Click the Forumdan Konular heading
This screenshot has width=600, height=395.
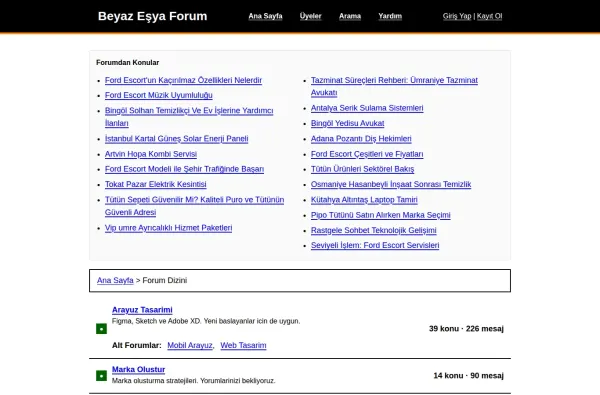click(127, 62)
